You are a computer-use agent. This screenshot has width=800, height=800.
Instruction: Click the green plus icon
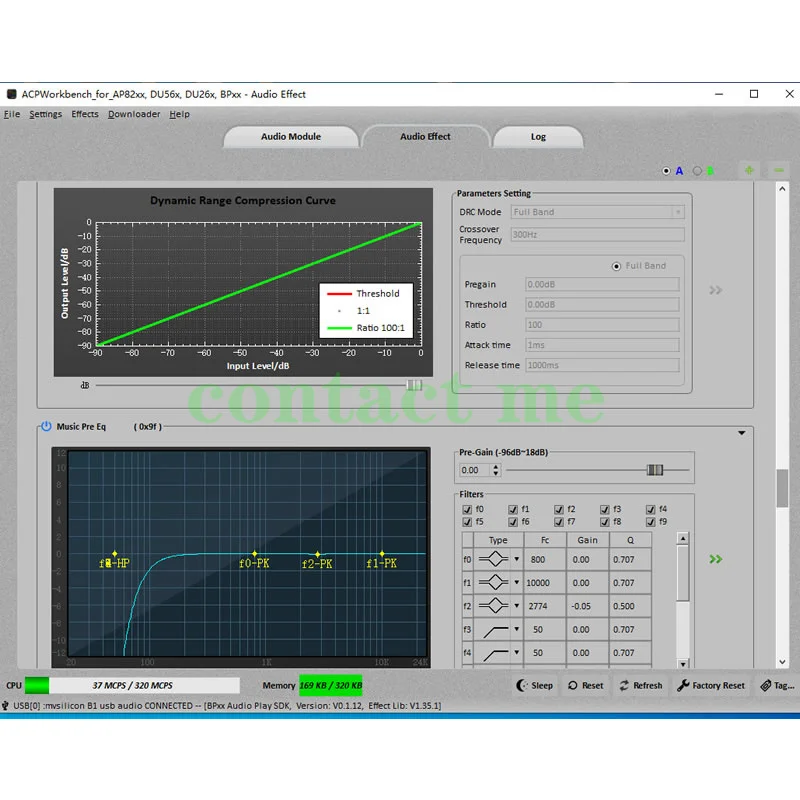[748, 170]
